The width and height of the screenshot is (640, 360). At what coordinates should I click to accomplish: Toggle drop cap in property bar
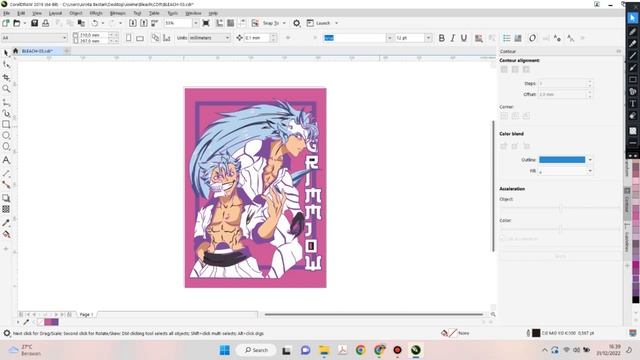coord(518,38)
